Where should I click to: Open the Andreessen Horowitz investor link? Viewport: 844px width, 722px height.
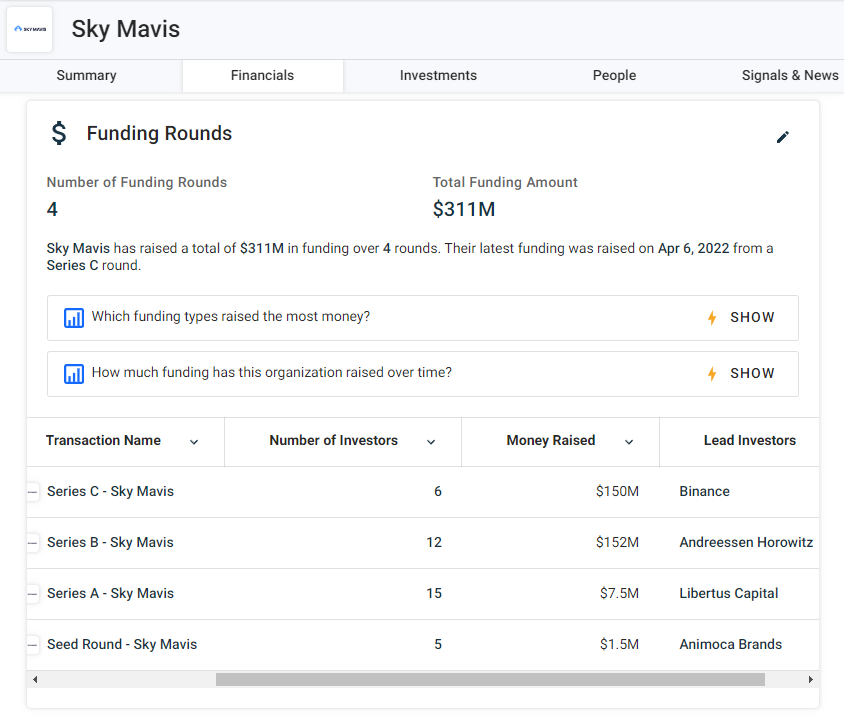(x=745, y=543)
